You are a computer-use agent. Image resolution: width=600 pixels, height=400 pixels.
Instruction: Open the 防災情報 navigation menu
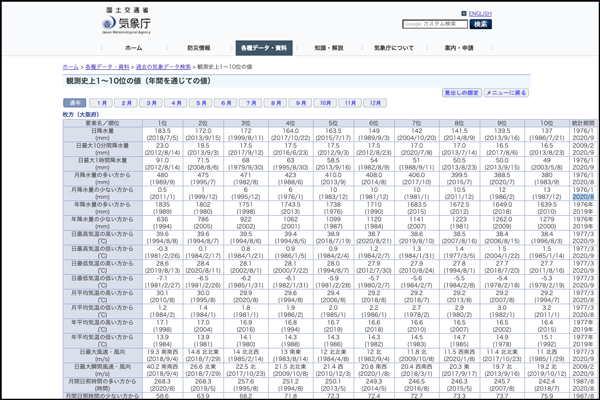(x=198, y=48)
